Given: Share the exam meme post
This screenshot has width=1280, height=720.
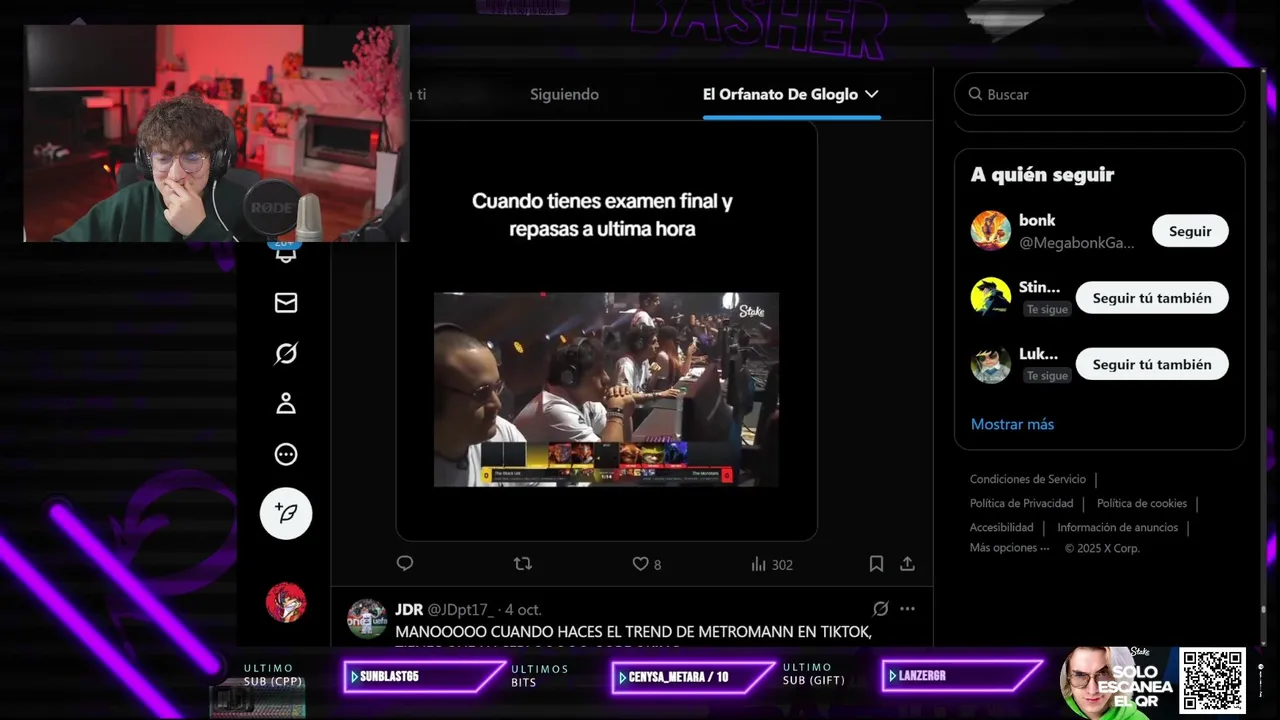Looking at the screenshot, I should pos(907,564).
